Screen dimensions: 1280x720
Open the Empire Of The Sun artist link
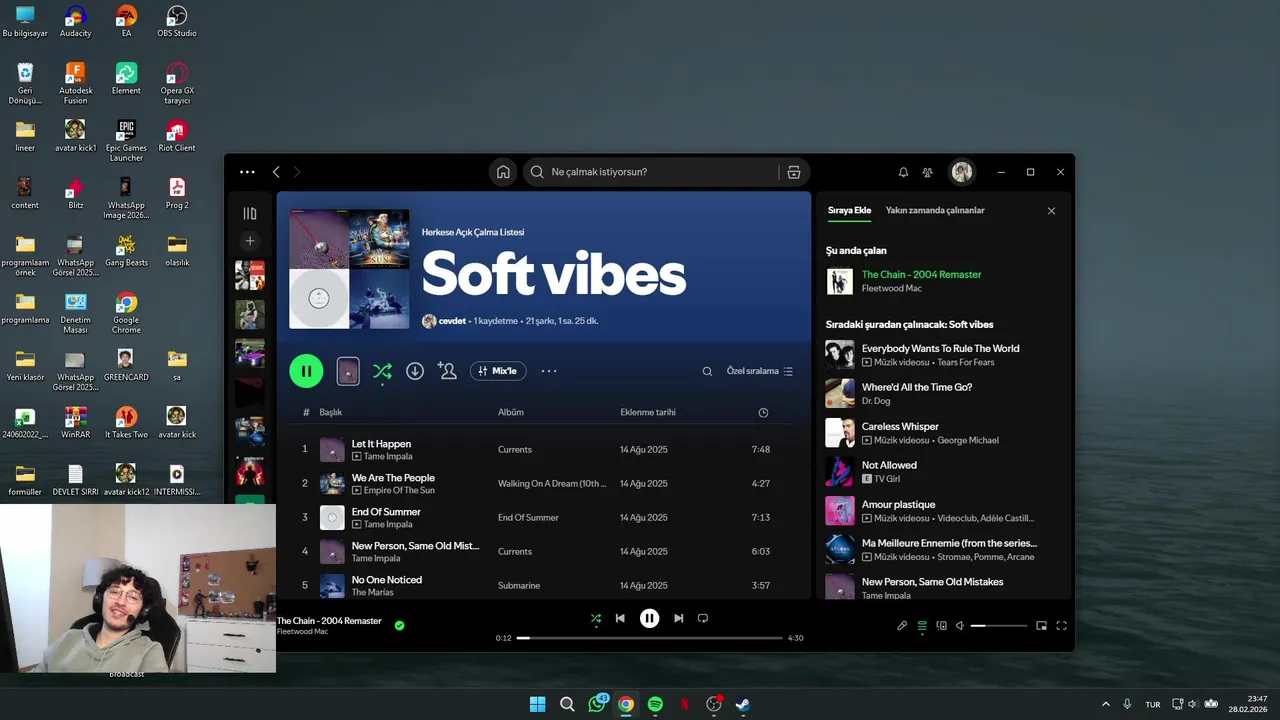pyautogui.click(x=399, y=490)
